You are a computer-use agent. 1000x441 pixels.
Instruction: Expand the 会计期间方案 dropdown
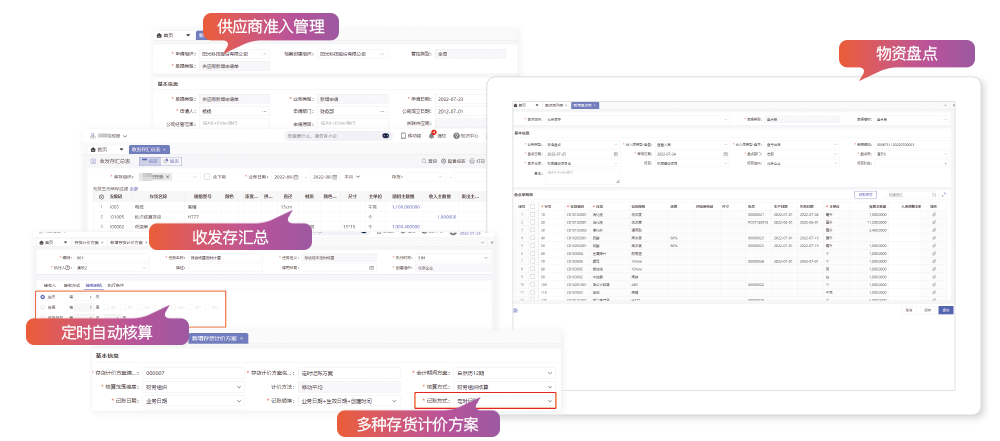[549, 373]
